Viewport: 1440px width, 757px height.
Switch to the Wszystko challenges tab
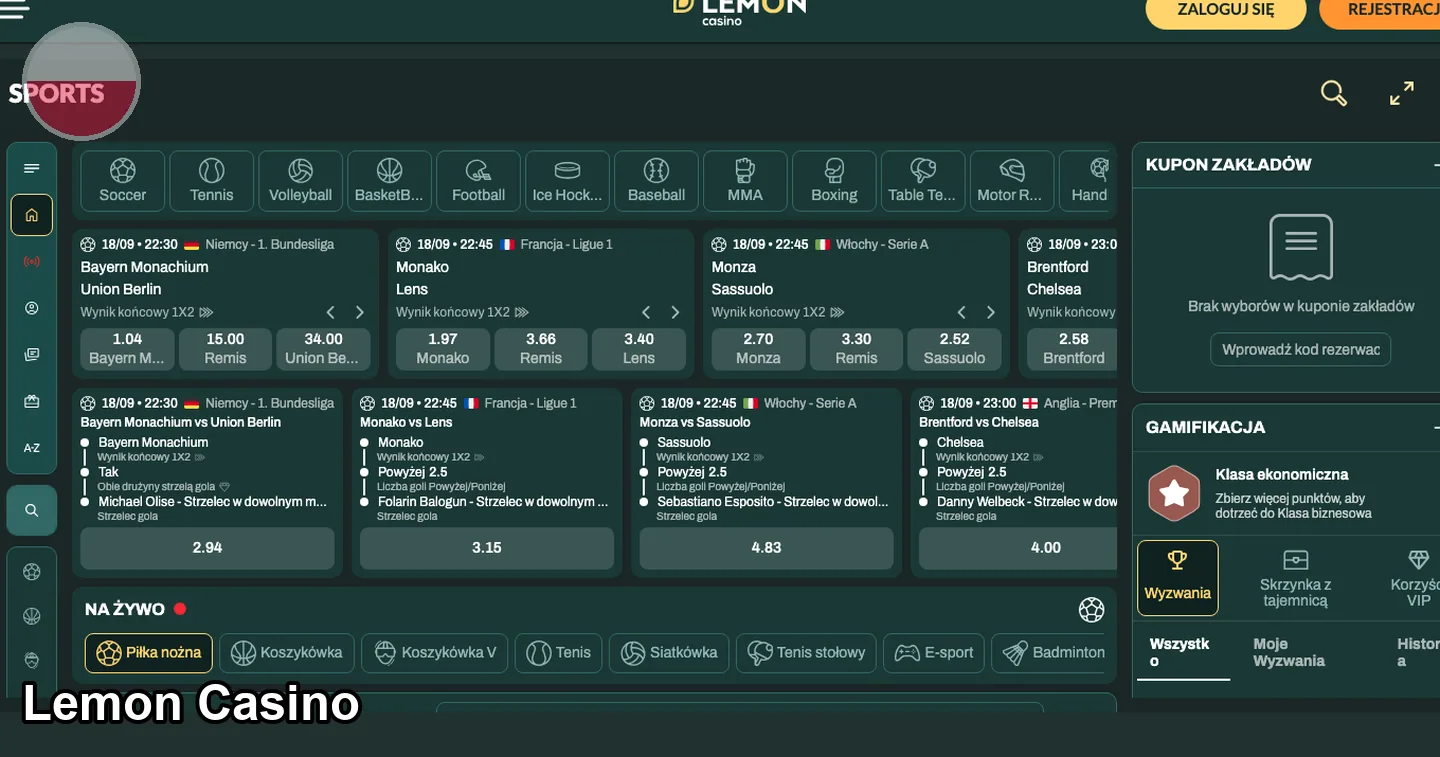tap(1183, 653)
